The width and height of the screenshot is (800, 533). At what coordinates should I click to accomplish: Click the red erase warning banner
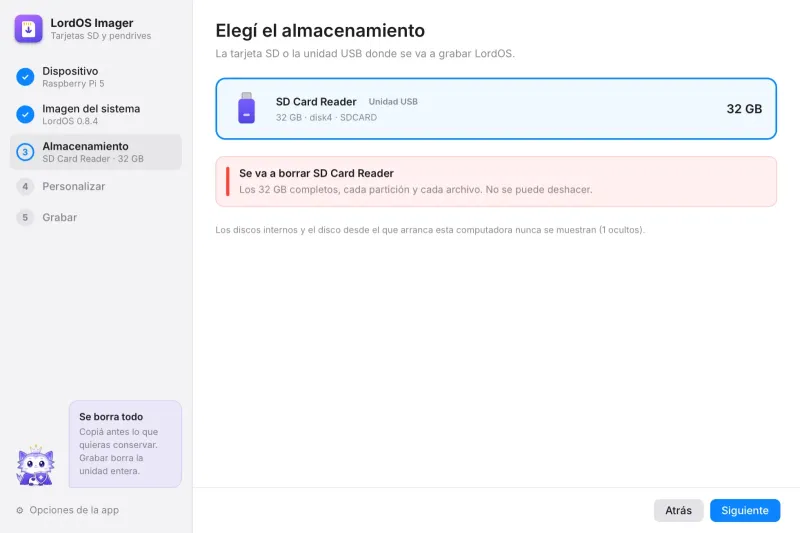click(x=496, y=182)
